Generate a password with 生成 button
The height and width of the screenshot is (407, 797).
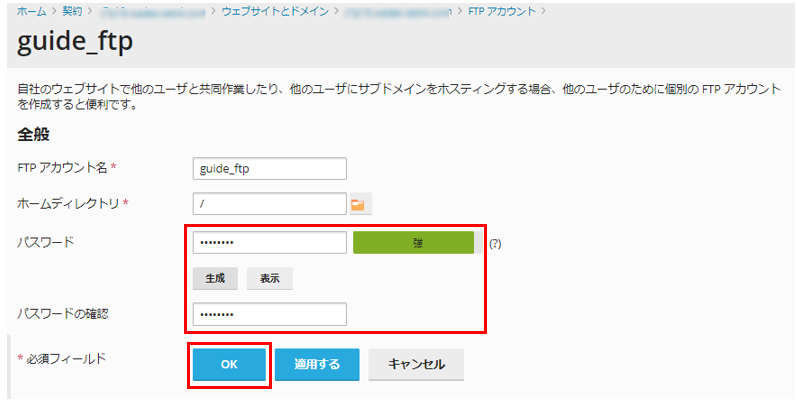click(x=215, y=278)
